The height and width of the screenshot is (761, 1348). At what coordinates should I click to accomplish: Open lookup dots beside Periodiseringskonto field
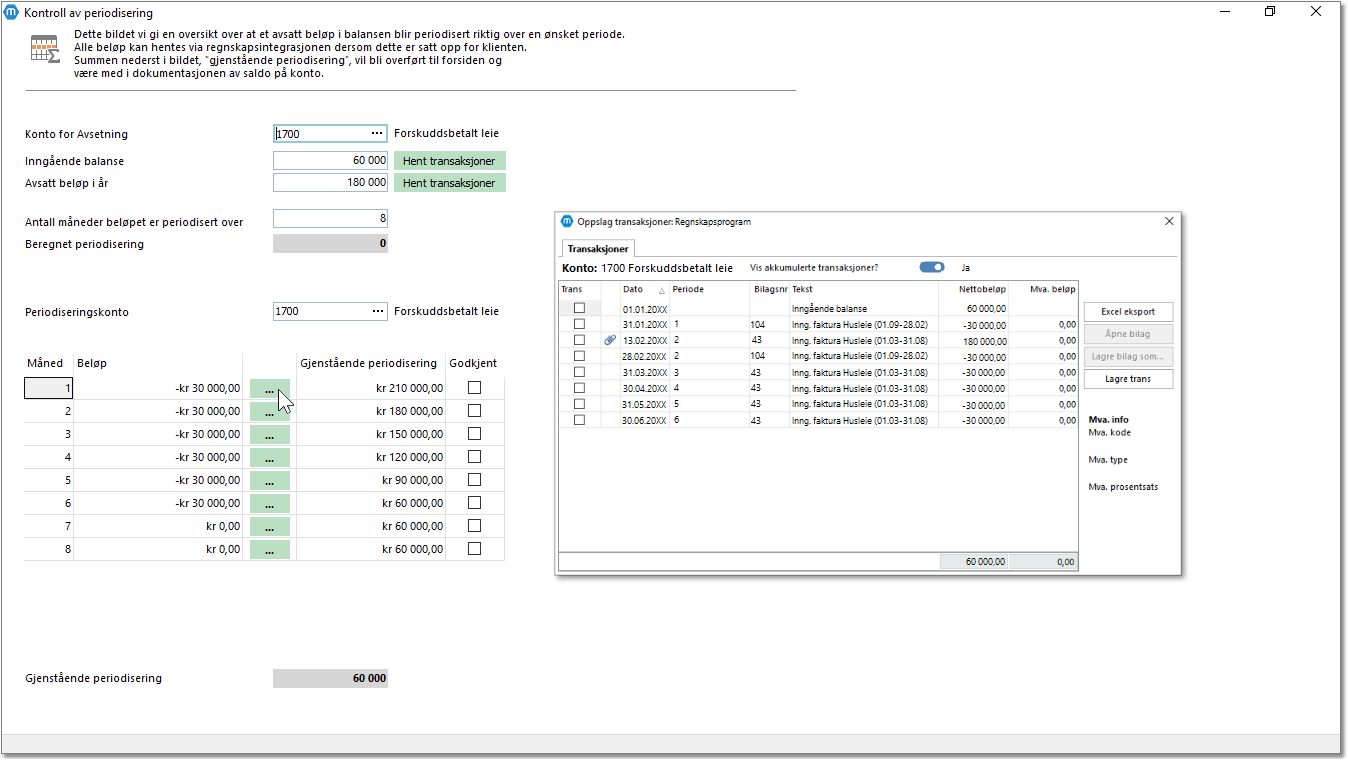pyautogui.click(x=377, y=311)
